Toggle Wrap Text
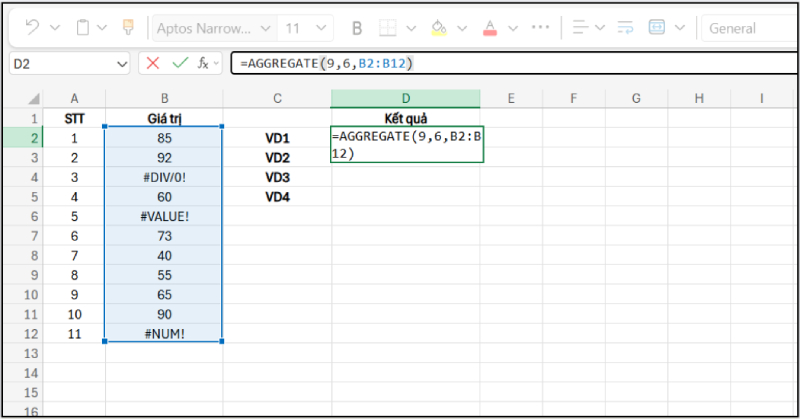The image size is (800, 419). click(625, 28)
